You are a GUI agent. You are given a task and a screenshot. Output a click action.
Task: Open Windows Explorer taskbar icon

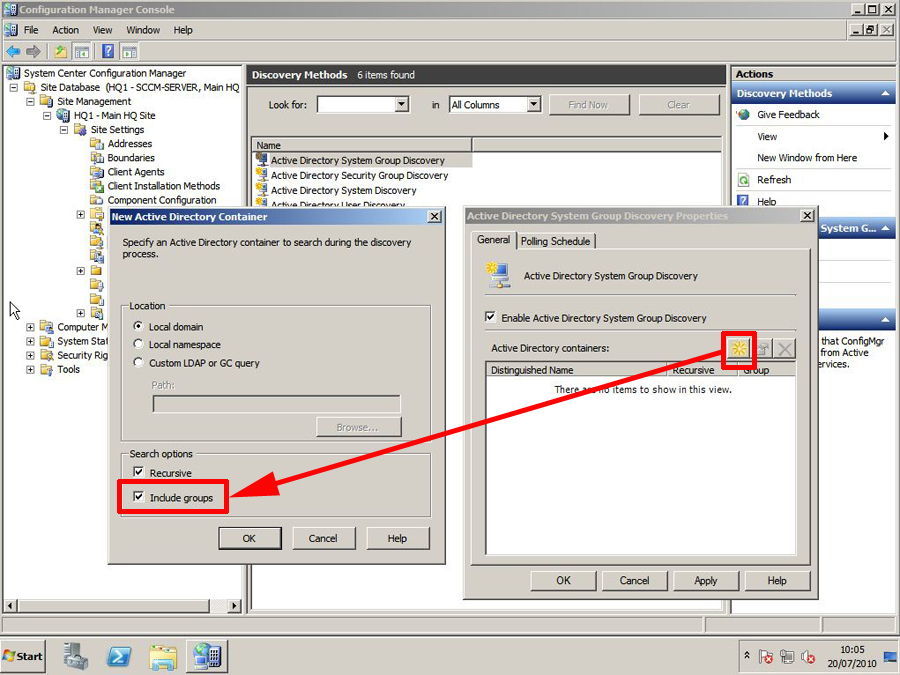(163, 656)
